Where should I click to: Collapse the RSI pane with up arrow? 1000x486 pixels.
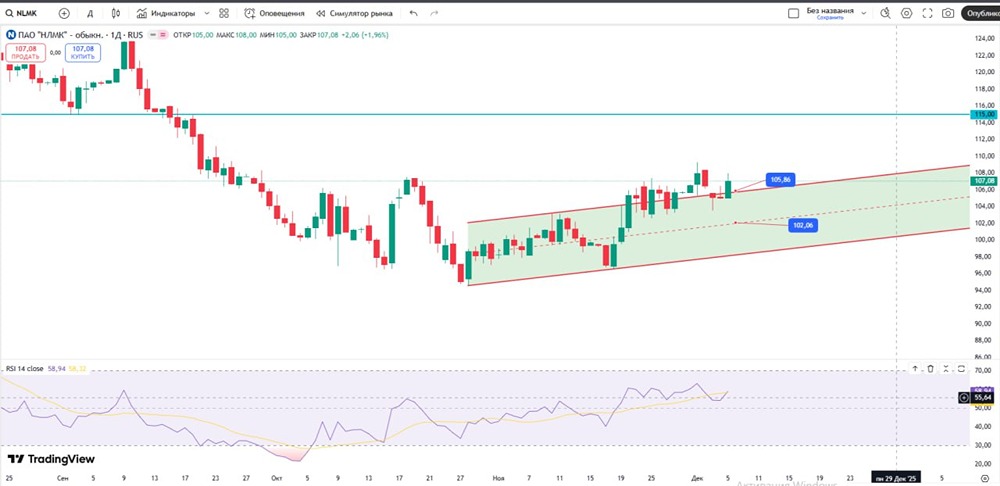(x=914, y=369)
